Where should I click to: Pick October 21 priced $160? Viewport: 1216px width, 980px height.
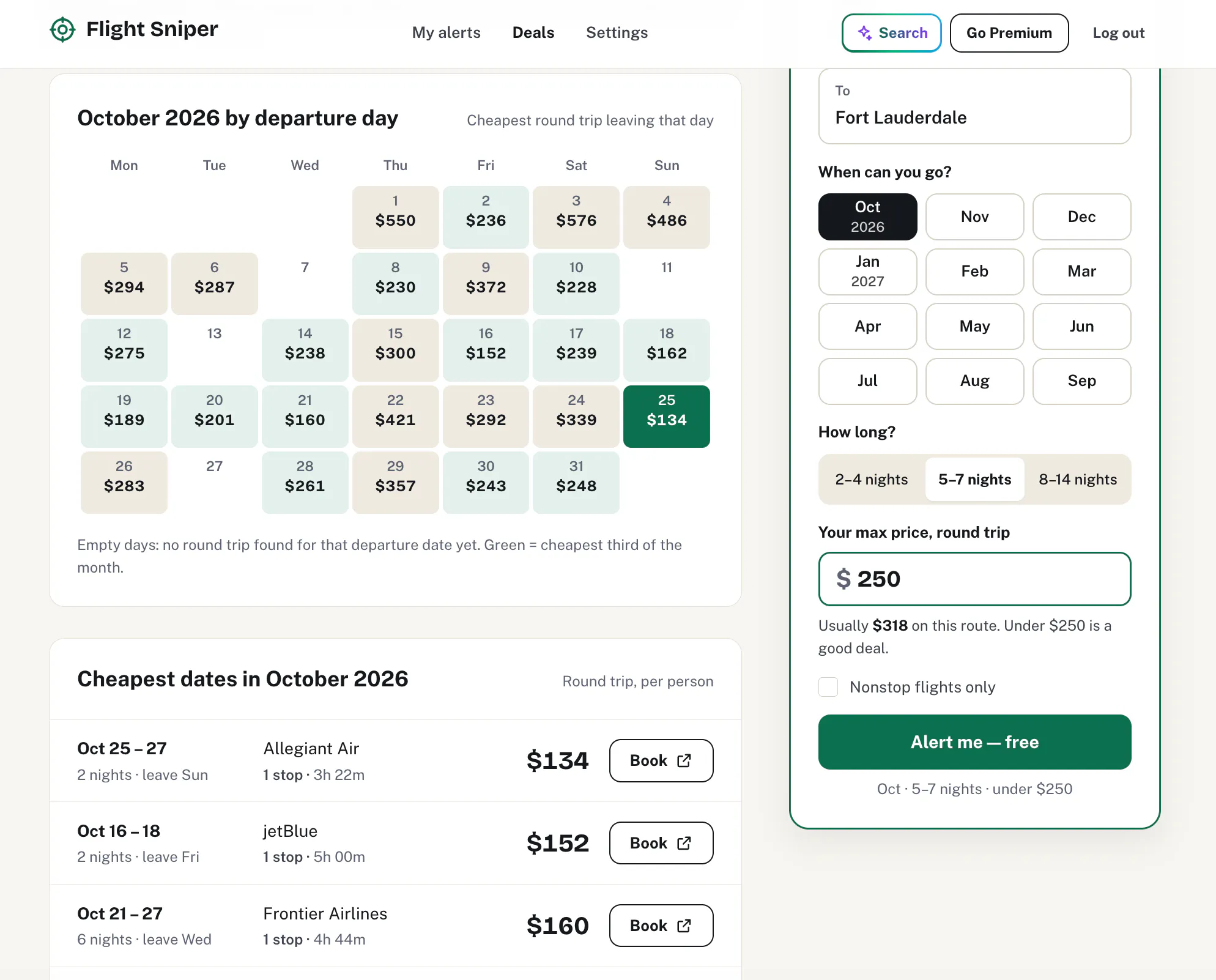click(305, 417)
